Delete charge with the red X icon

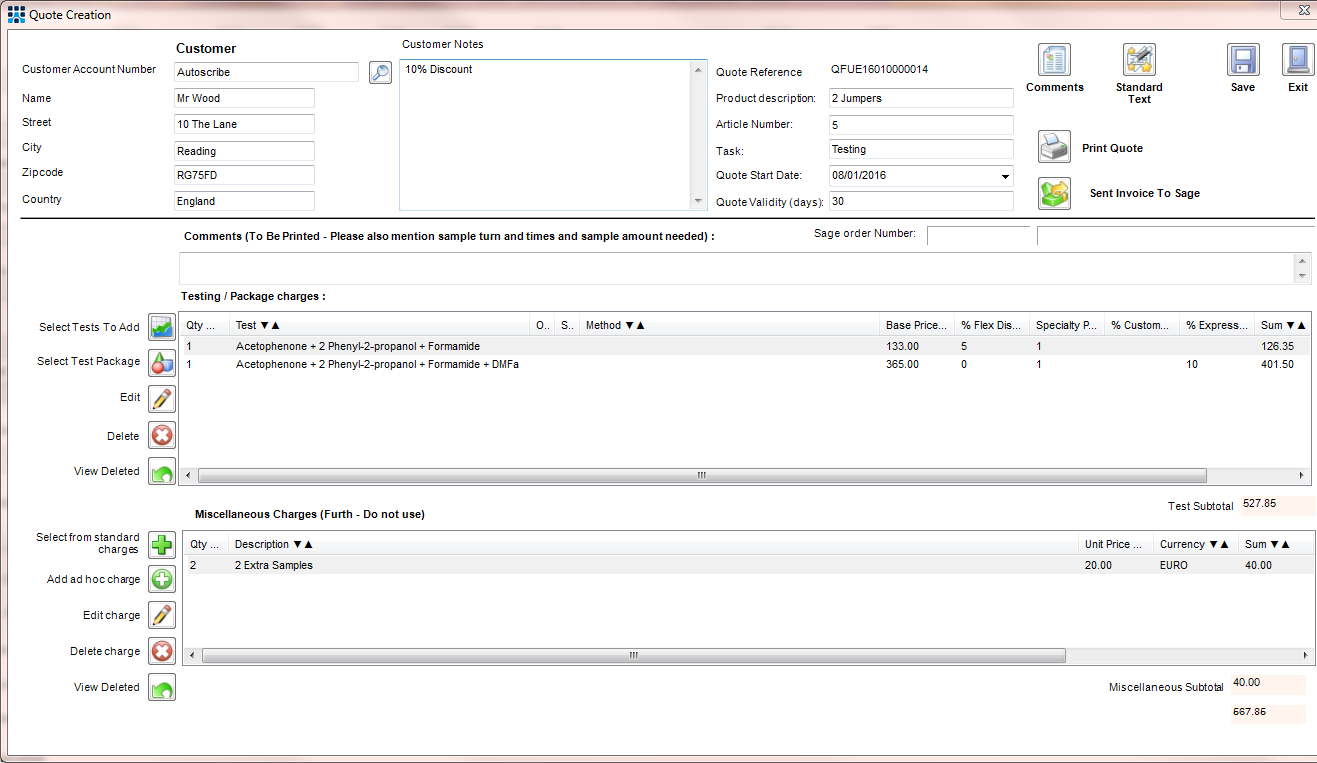pos(161,650)
